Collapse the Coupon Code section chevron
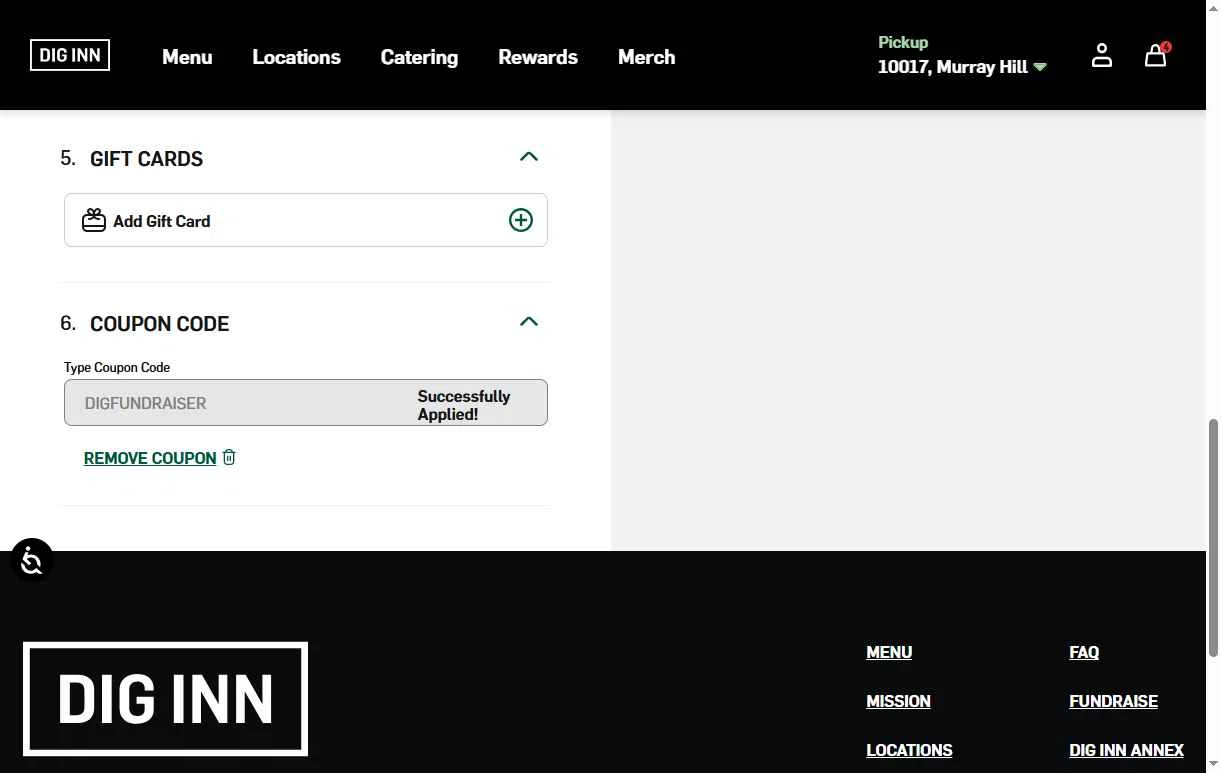 [529, 321]
